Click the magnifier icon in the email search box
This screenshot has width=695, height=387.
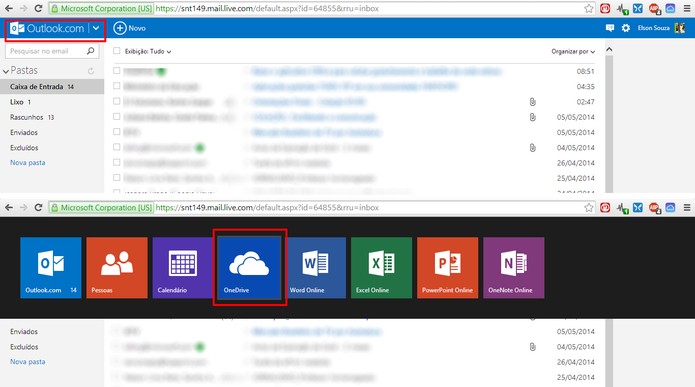90,51
